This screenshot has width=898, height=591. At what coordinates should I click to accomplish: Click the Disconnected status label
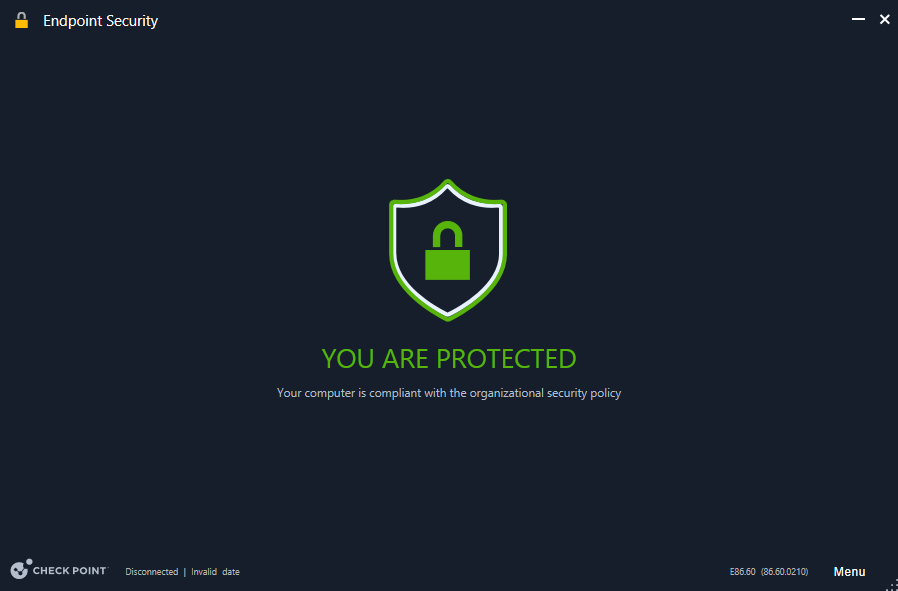152,572
